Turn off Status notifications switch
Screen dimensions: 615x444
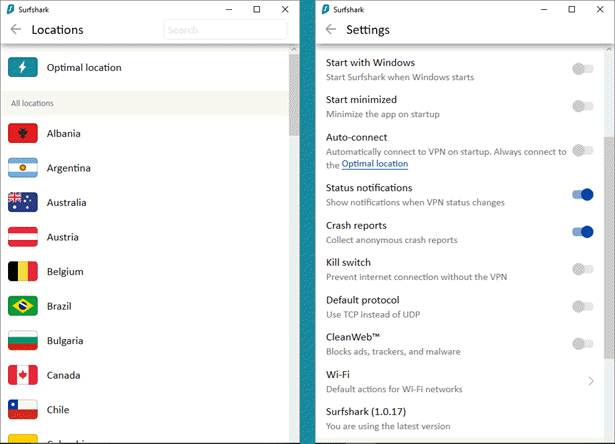582,195
